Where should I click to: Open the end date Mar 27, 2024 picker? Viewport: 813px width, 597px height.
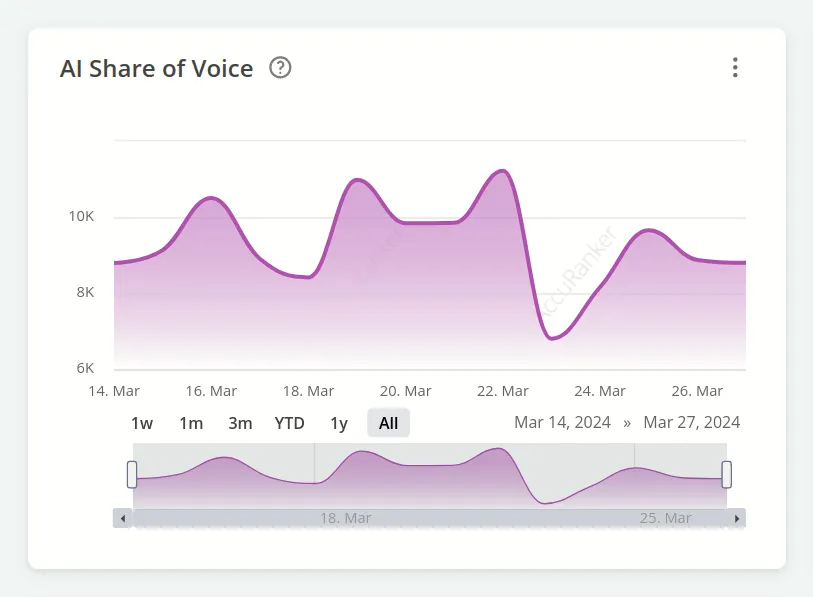[x=690, y=422]
